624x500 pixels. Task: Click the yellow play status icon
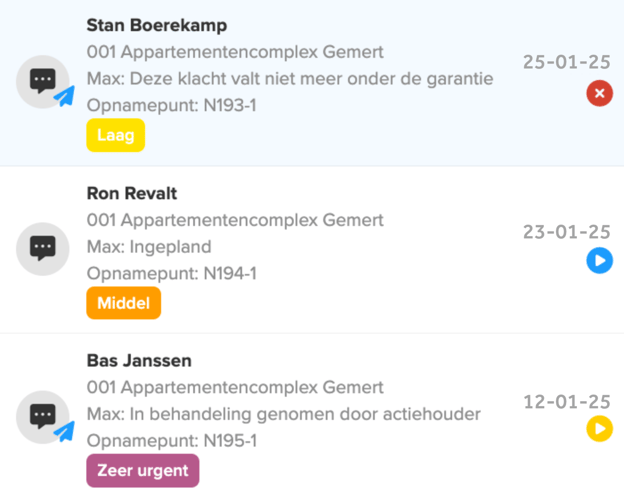599,430
